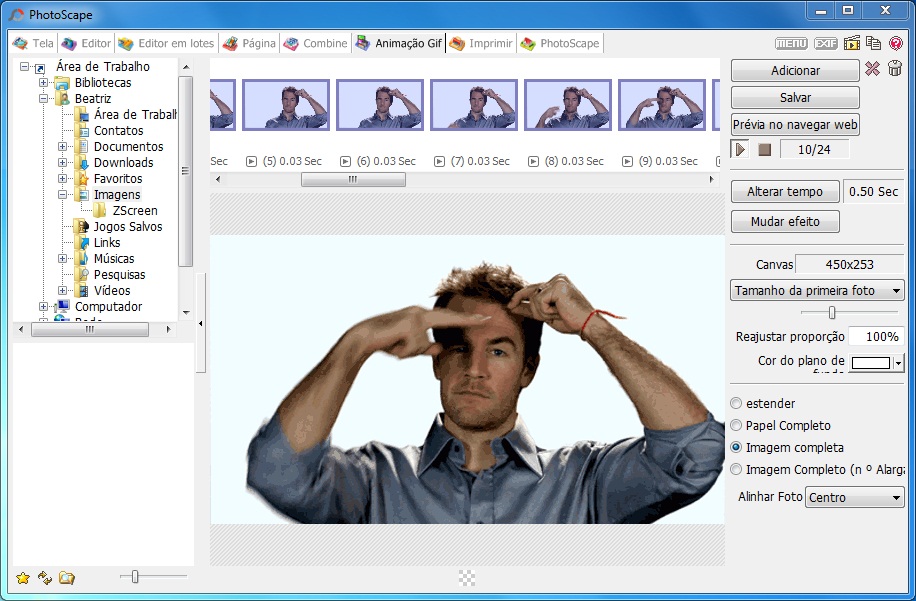Stop the animation playback

[764, 149]
